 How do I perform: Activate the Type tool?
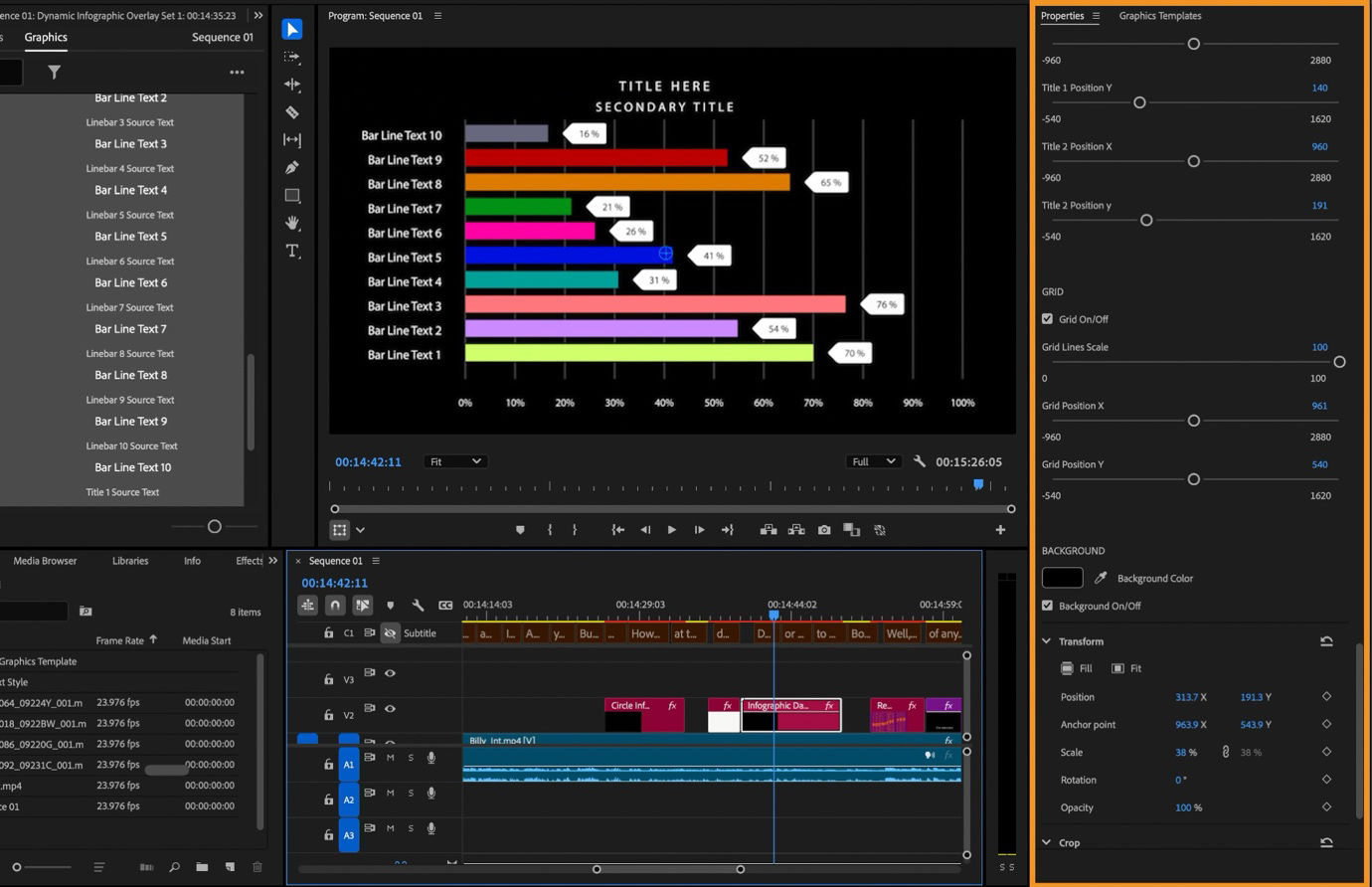(x=291, y=251)
